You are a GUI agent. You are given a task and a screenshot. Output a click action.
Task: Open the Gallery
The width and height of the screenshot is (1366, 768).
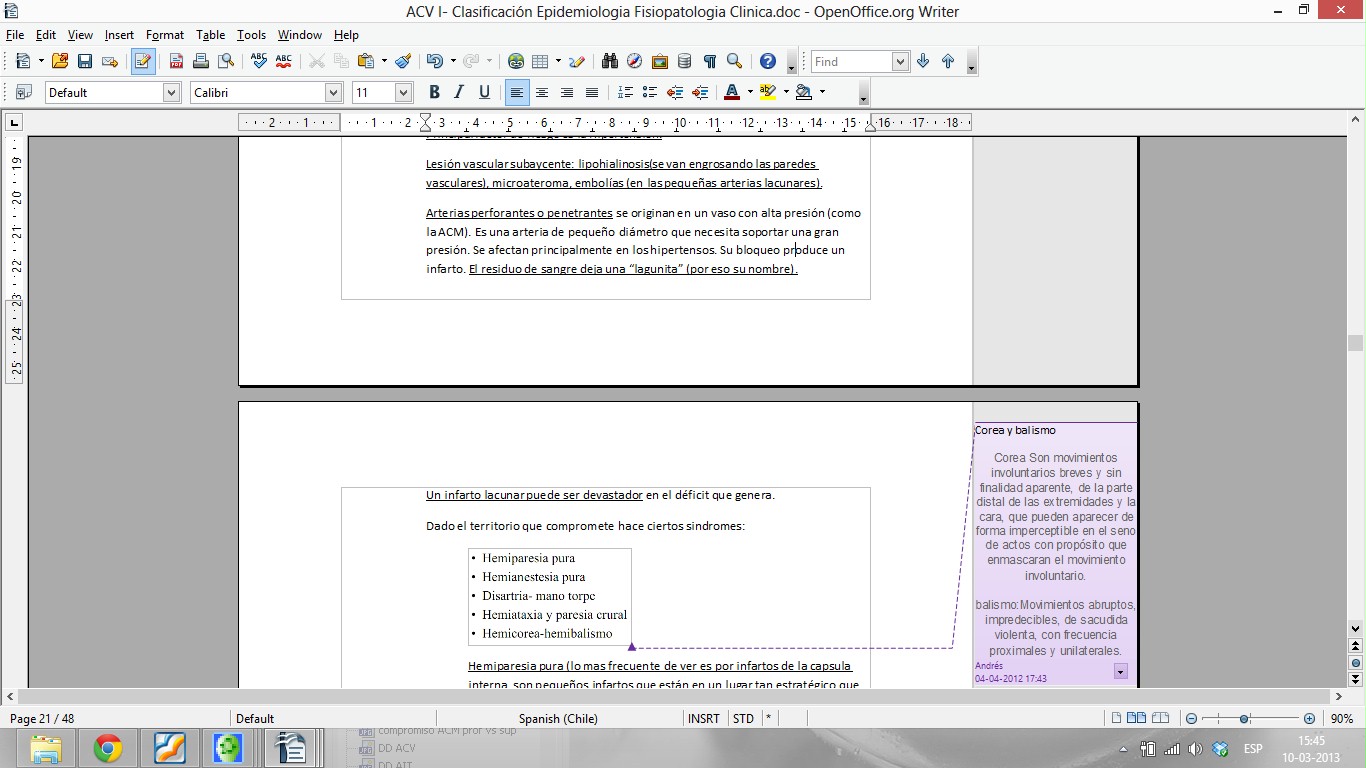[659, 62]
